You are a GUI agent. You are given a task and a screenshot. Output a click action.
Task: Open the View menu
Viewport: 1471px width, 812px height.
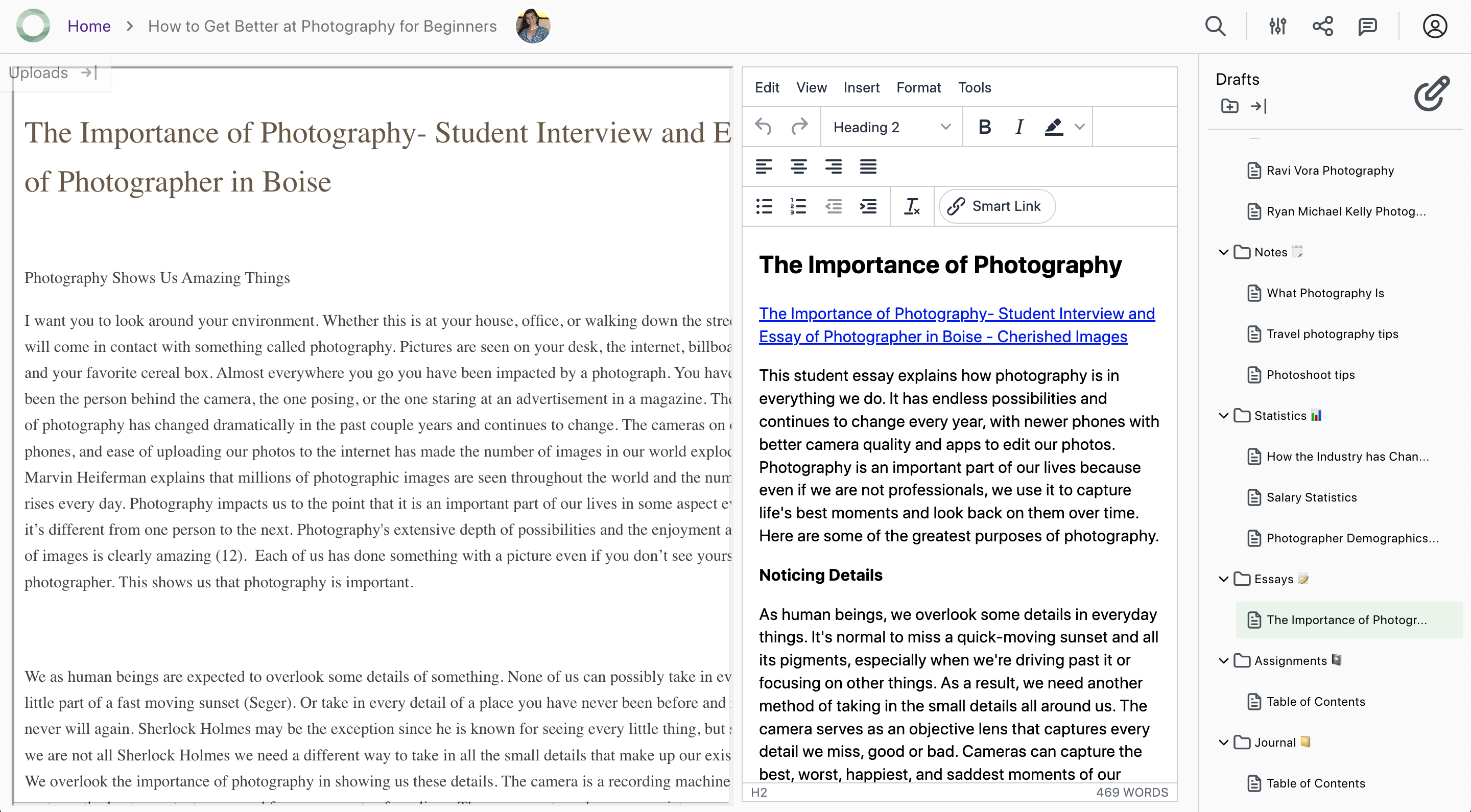tap(812, 87)
